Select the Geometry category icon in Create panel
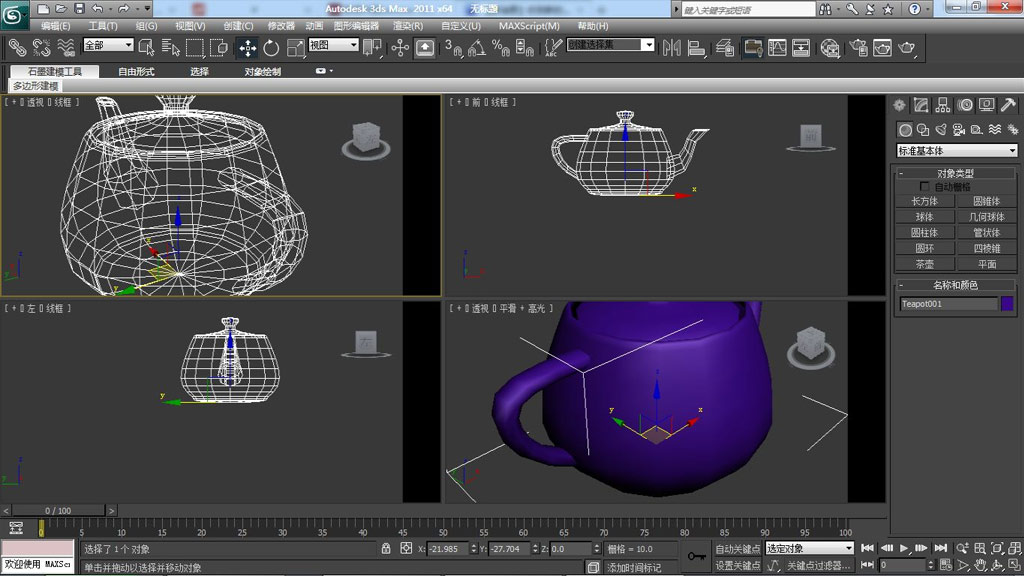Viewport: 1024px width, 576px height. pyautogui.click(x=905, y=129)
